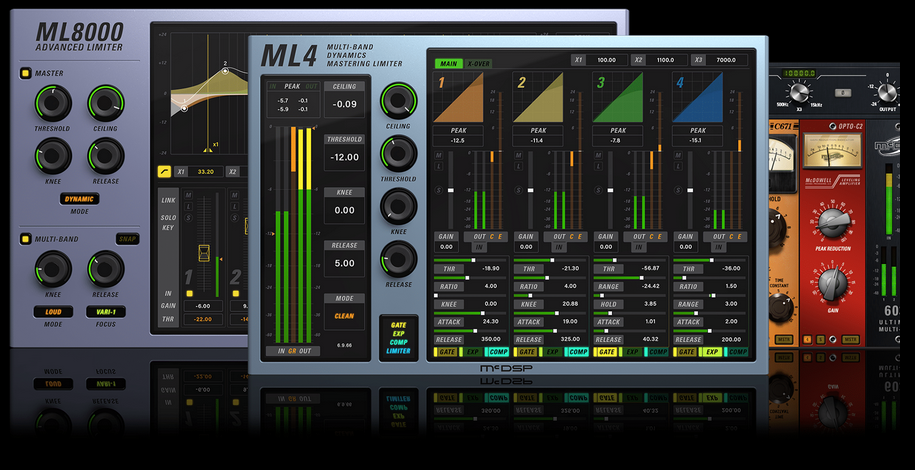This screenshot has height=470, width=915.
Task: Select EXP mode on ML4 band 2
Action: click(x=552, y=352)
